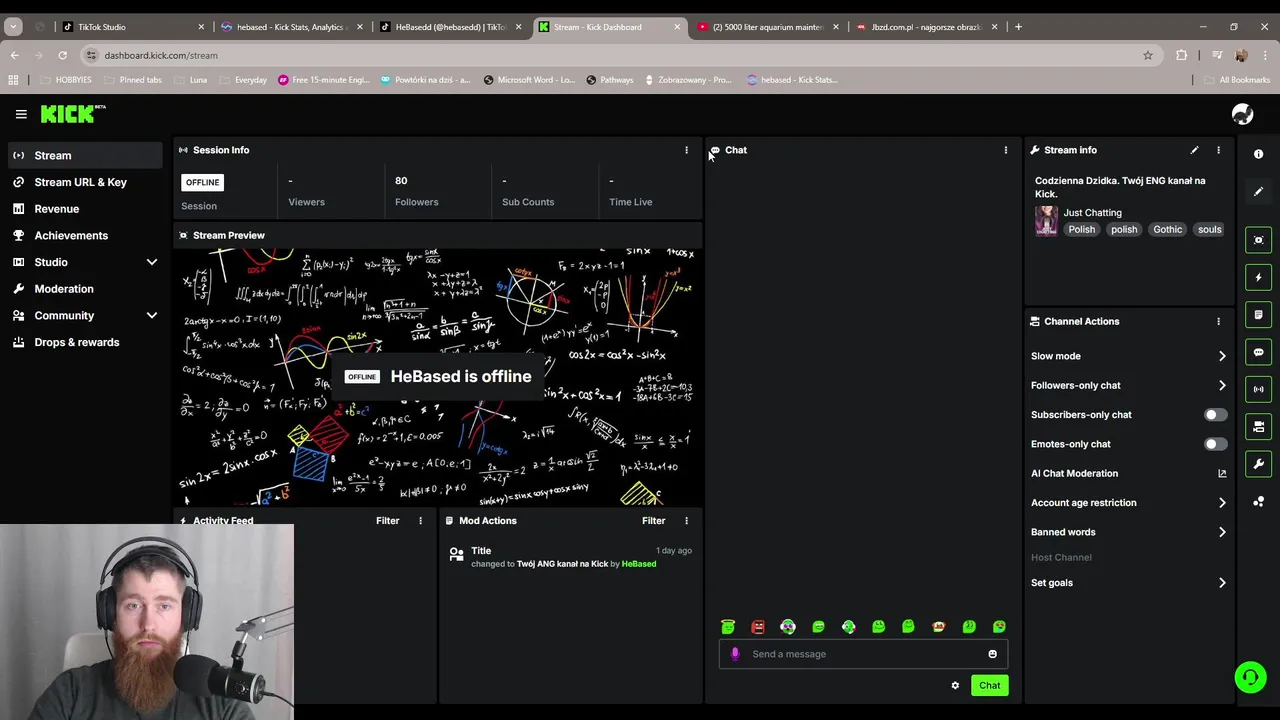Open Stream info three-dot options
This screenshot has width=1280, height=720.
(x=1218, y=150)
